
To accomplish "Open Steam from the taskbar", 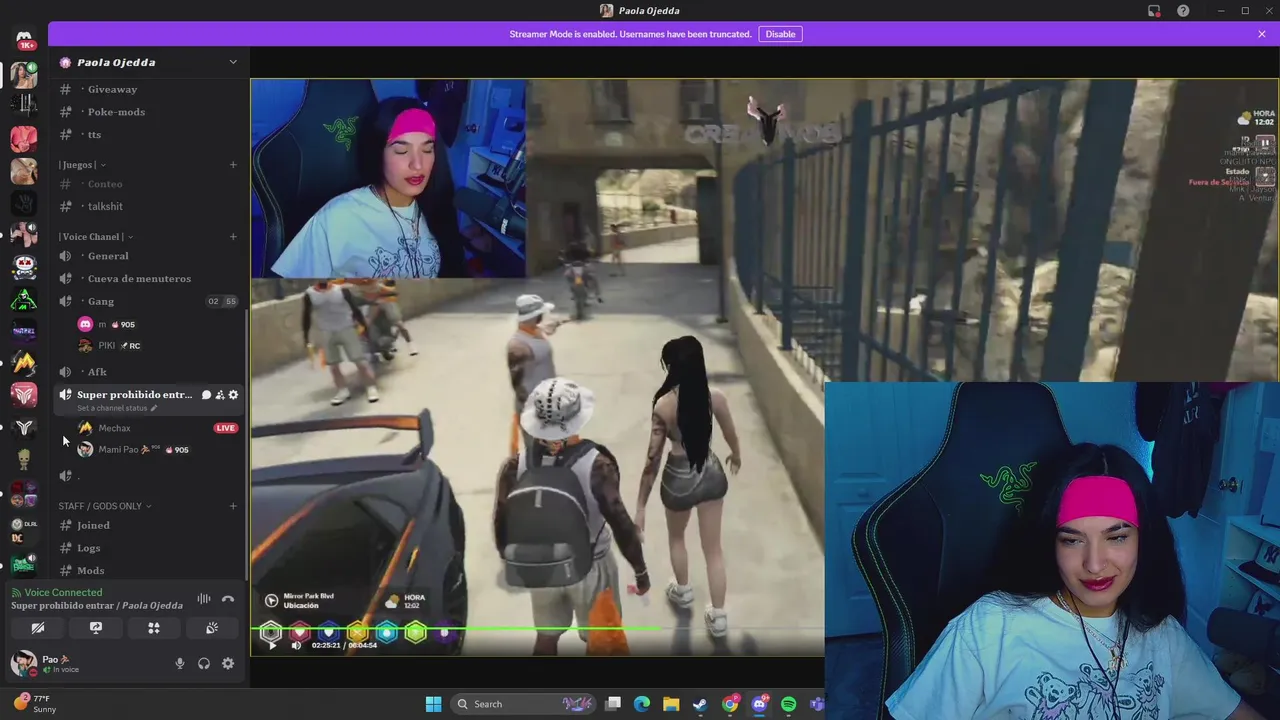I will [700, 704].
